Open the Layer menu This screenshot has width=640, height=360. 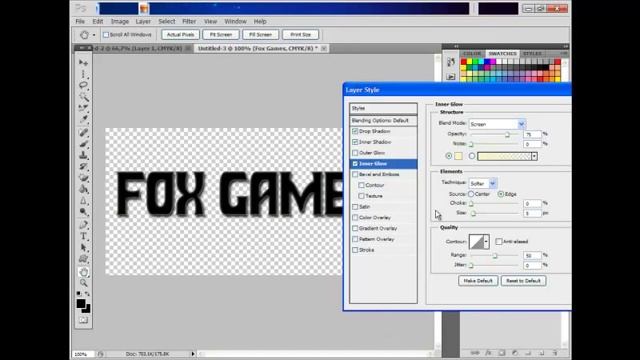point(143,21)
